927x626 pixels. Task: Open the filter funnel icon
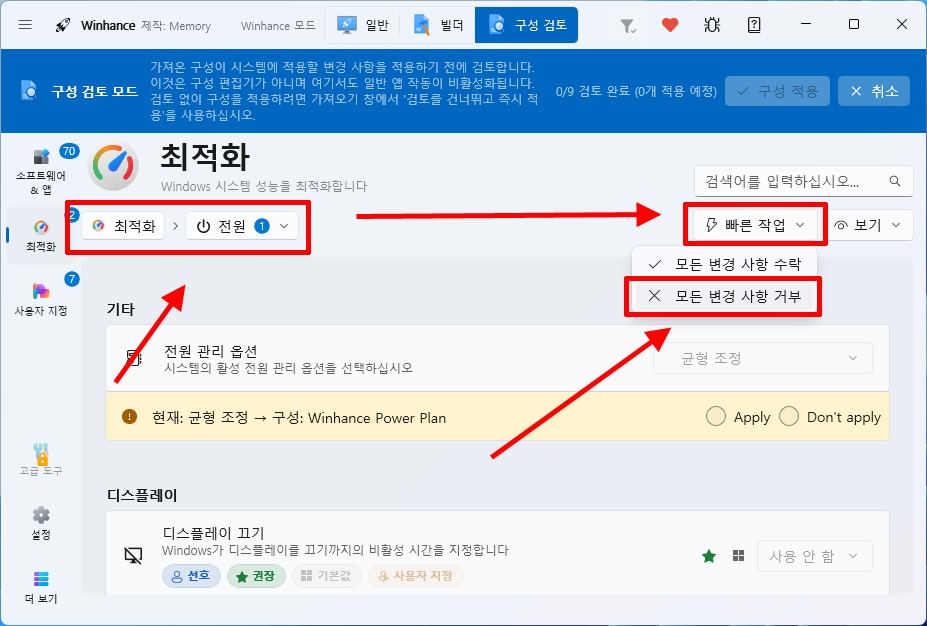tap(627, 25)
